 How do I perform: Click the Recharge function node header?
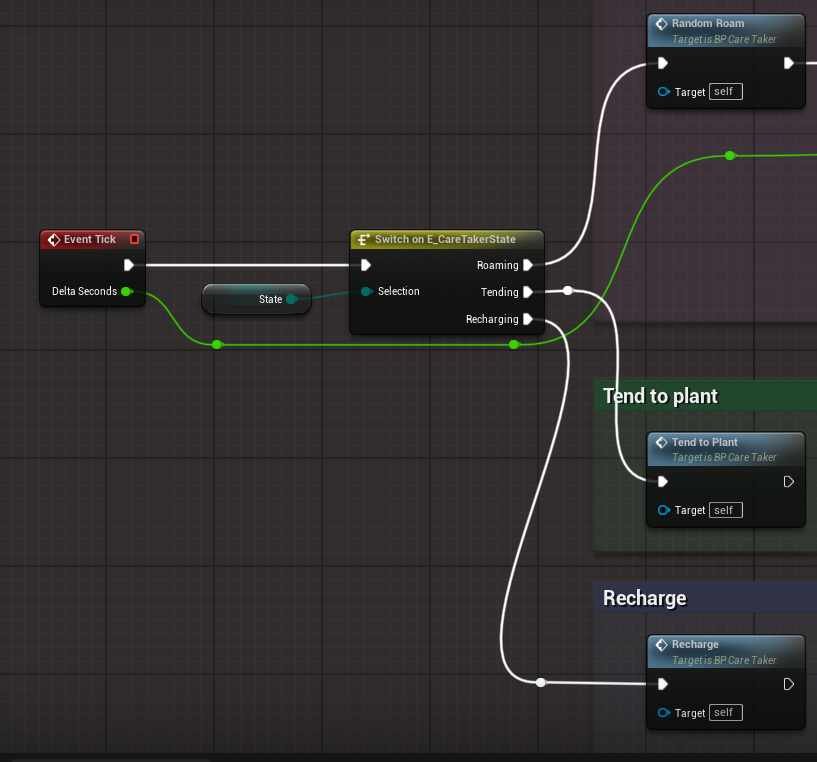pyautogui.click(x=726, y=652)
